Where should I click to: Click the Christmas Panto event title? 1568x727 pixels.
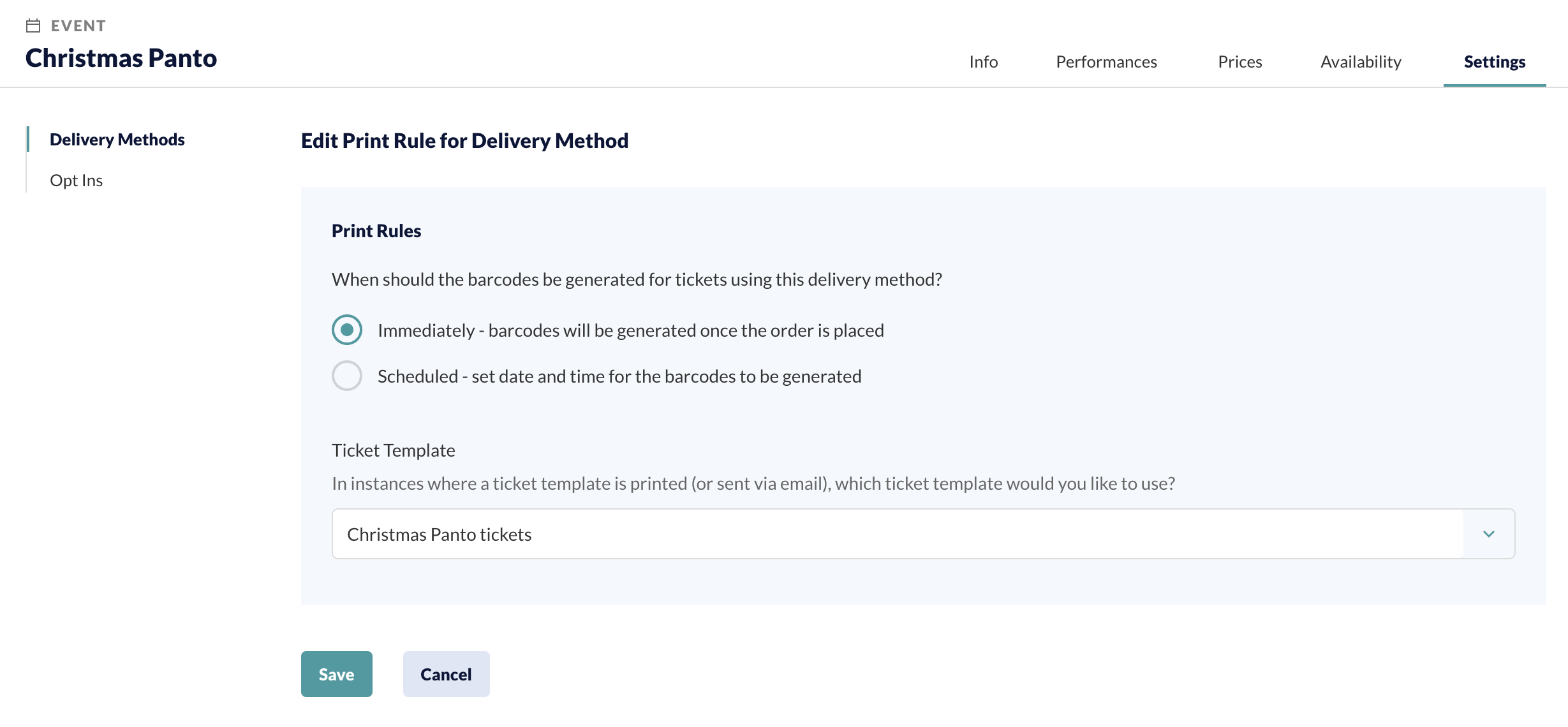coord(121,58)
